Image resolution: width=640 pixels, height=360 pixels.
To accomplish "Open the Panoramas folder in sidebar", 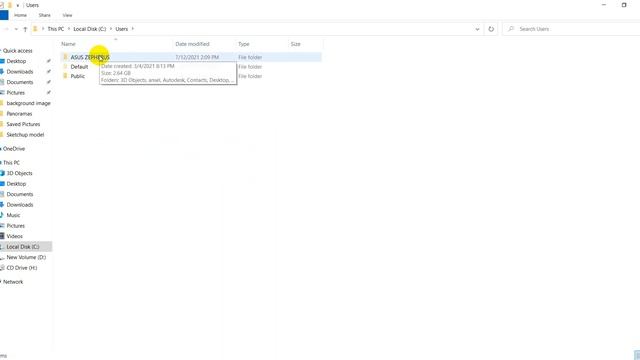I will [19, 113].
